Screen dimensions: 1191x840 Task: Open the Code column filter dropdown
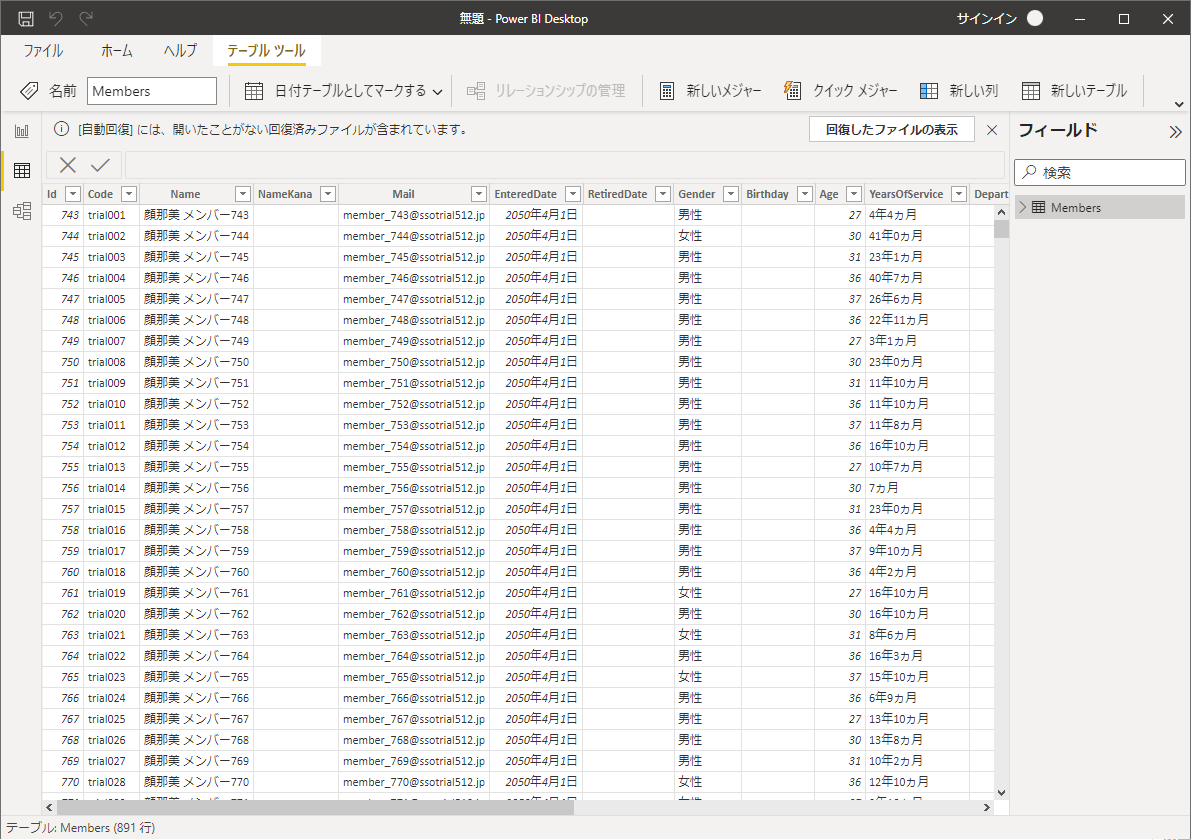point(129,194)
